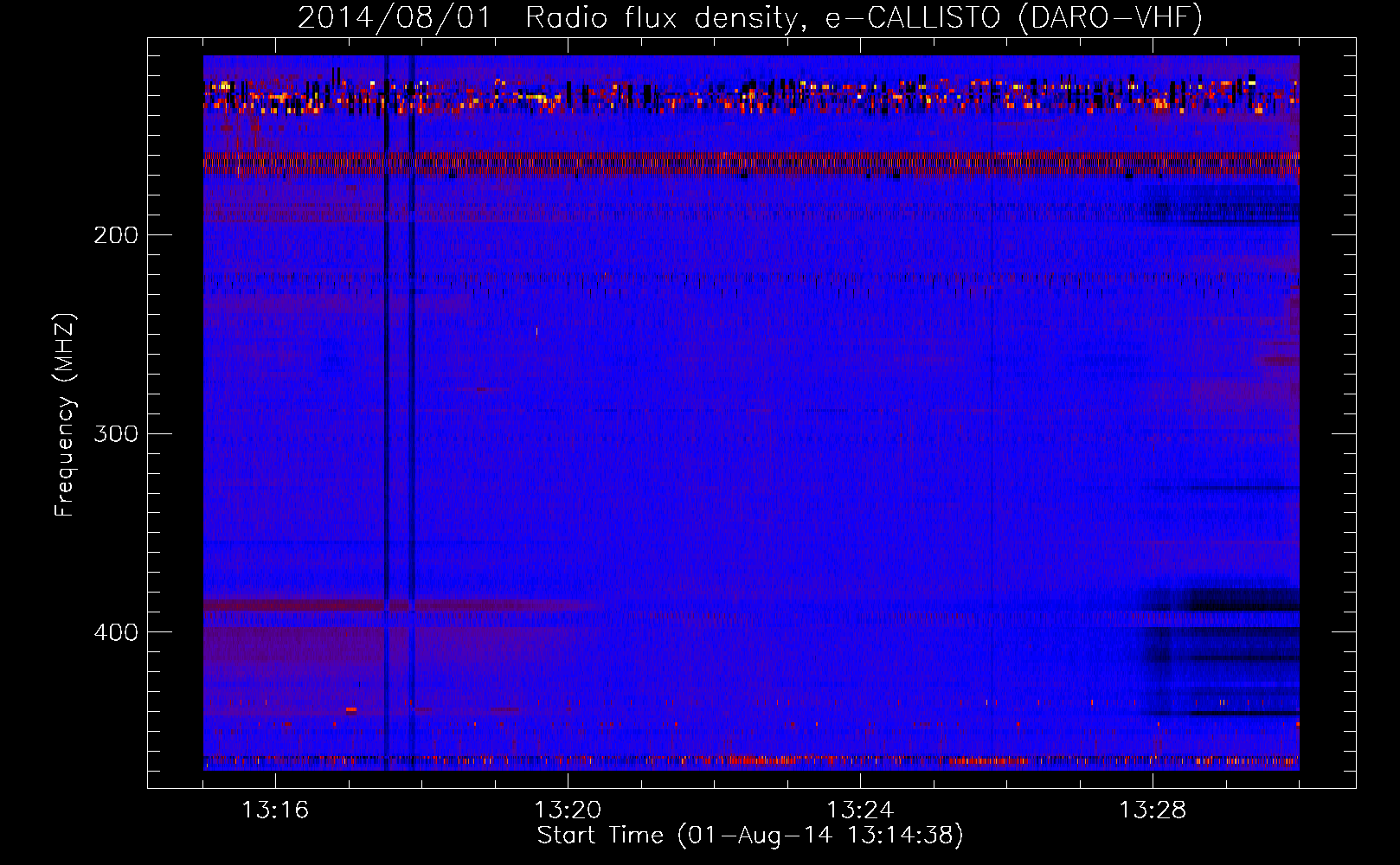Click the "Frequency (MHZ)" axis label
The height and width of the screenshot is (865, 1400).
65,414
